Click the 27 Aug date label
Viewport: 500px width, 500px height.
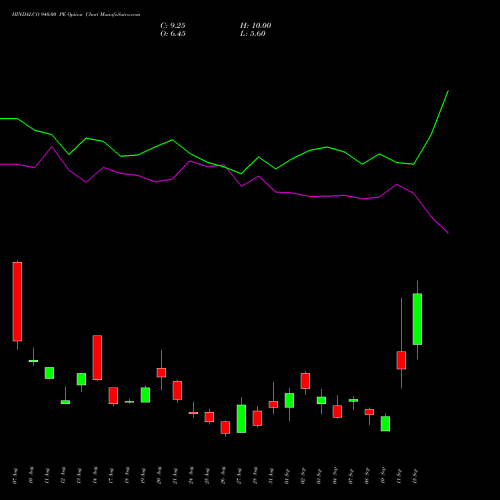(239, 476)
